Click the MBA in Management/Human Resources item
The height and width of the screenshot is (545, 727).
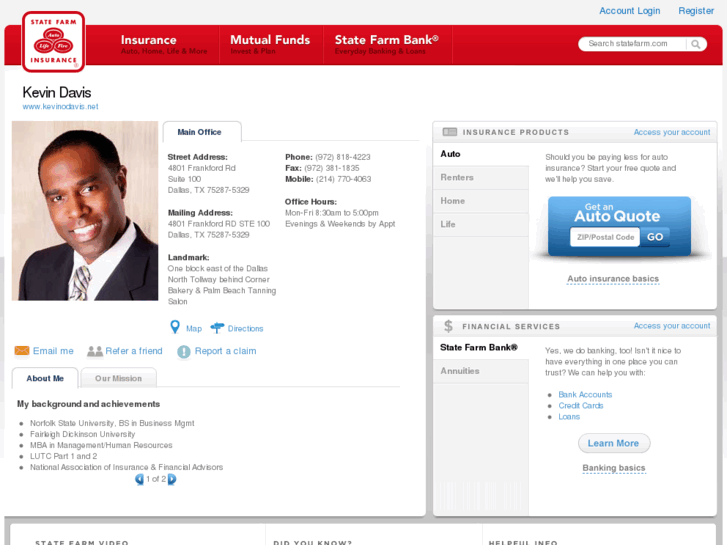[101, 445]
